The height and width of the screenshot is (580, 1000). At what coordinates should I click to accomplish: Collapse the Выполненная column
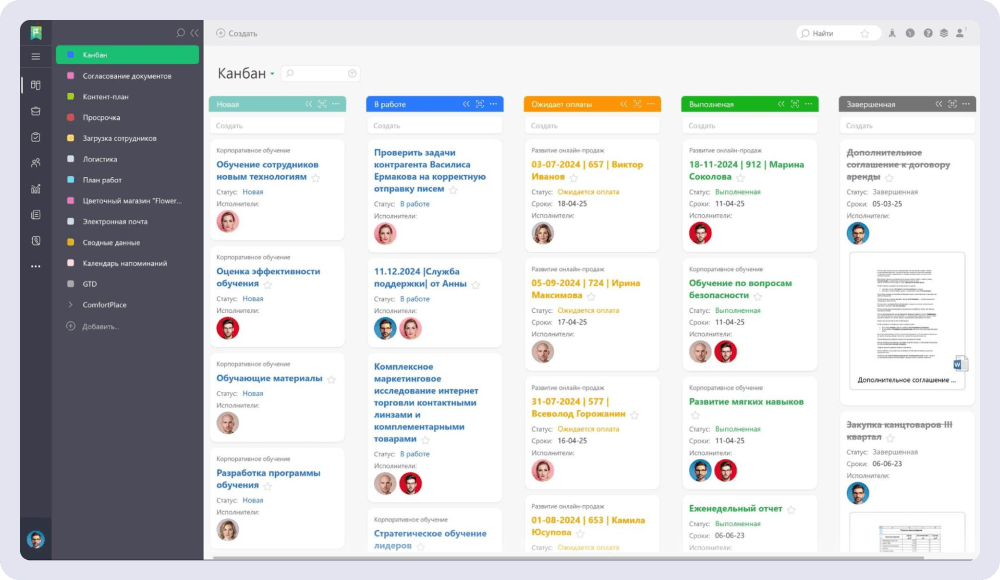[x=781, y=104]
